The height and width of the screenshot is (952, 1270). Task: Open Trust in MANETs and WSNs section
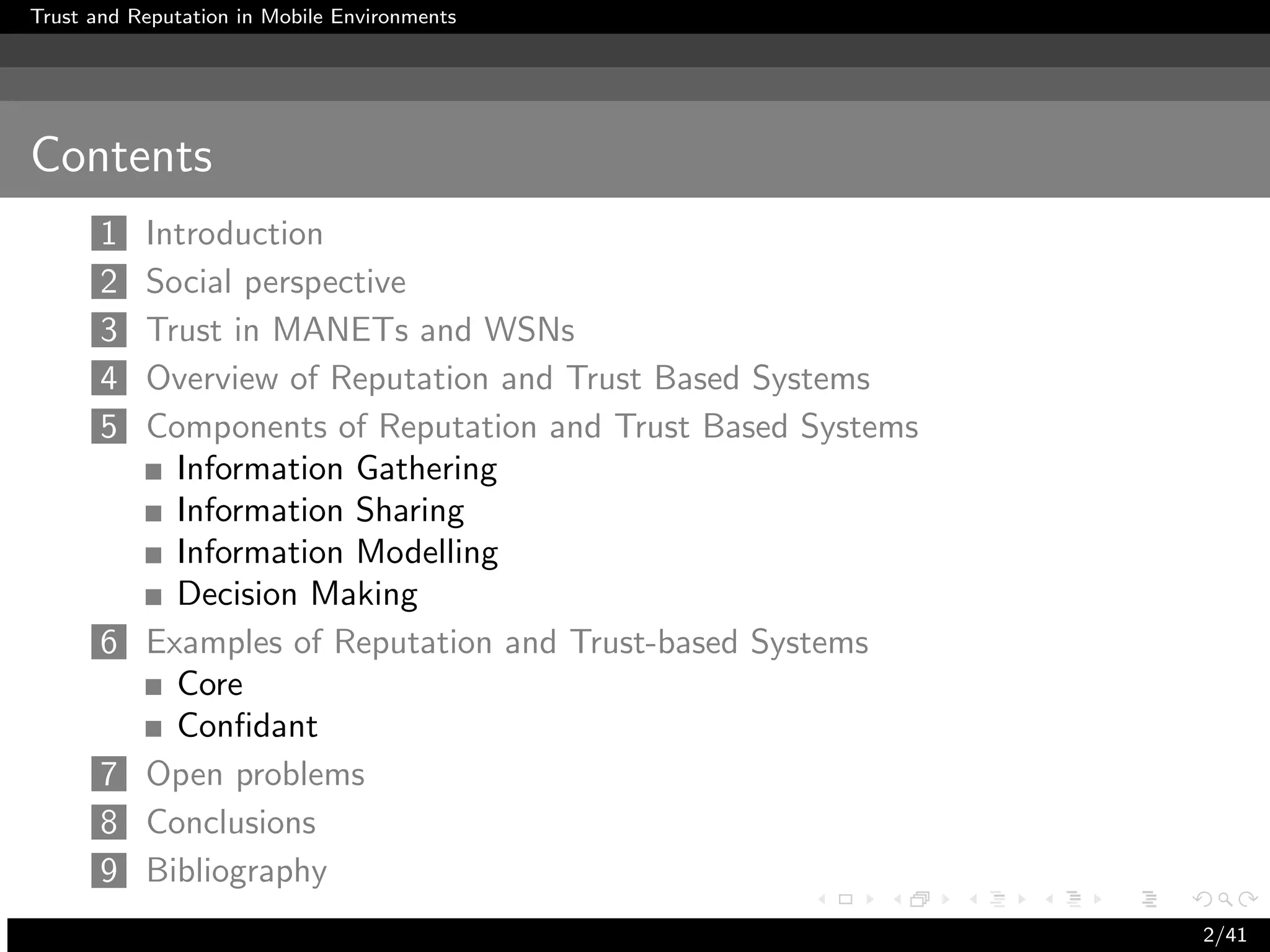(360, 330)
